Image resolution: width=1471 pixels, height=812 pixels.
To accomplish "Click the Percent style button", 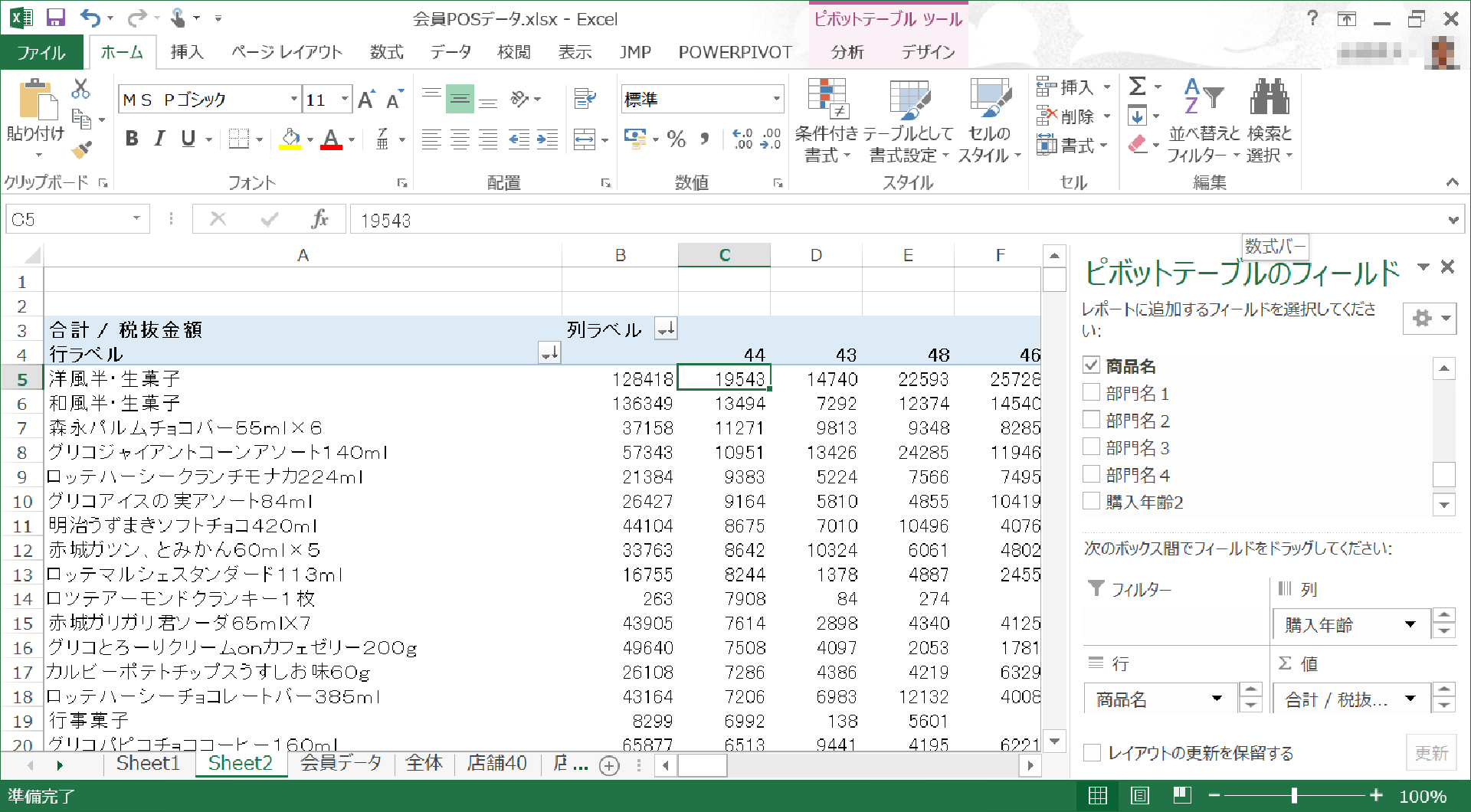I will (x=676, y=139).
